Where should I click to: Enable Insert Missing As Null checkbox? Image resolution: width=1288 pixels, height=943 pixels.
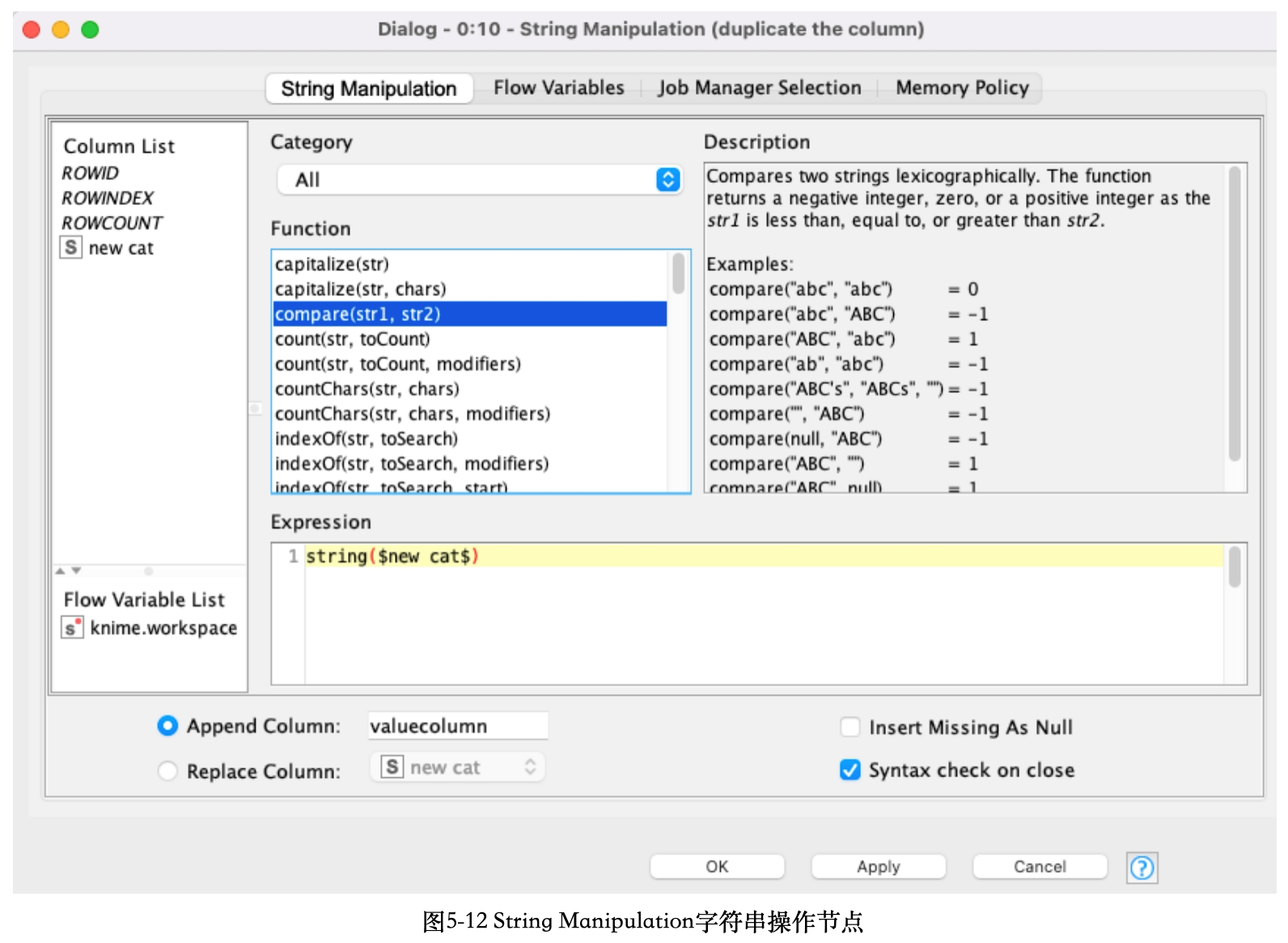[x=850, y=727]
